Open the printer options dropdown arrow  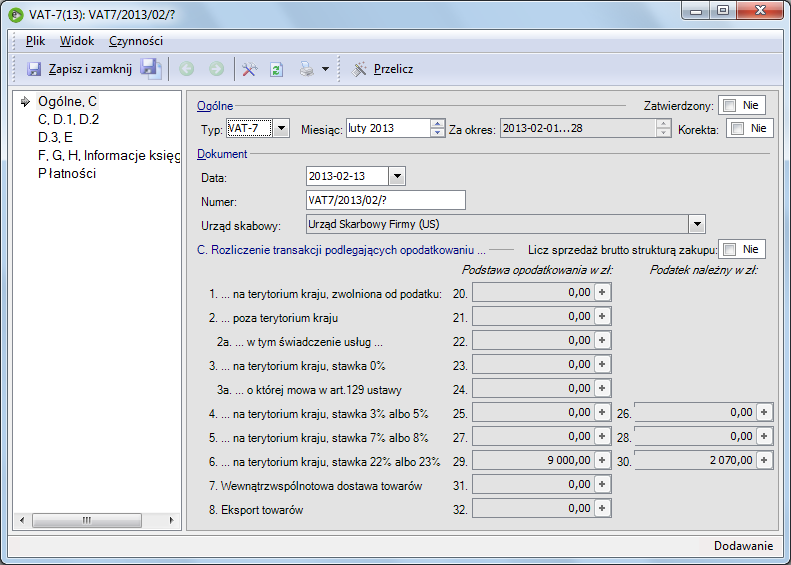(x=325, y=69)
